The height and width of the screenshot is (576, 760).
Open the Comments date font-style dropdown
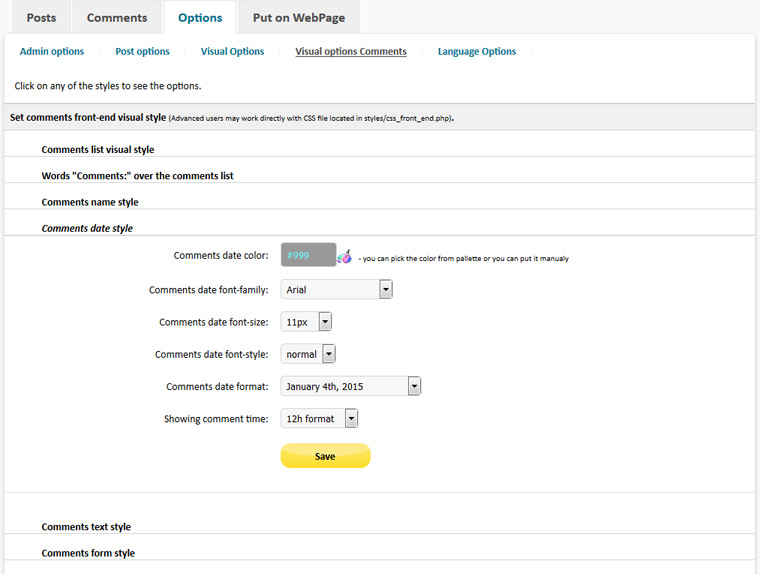point(308,354)
